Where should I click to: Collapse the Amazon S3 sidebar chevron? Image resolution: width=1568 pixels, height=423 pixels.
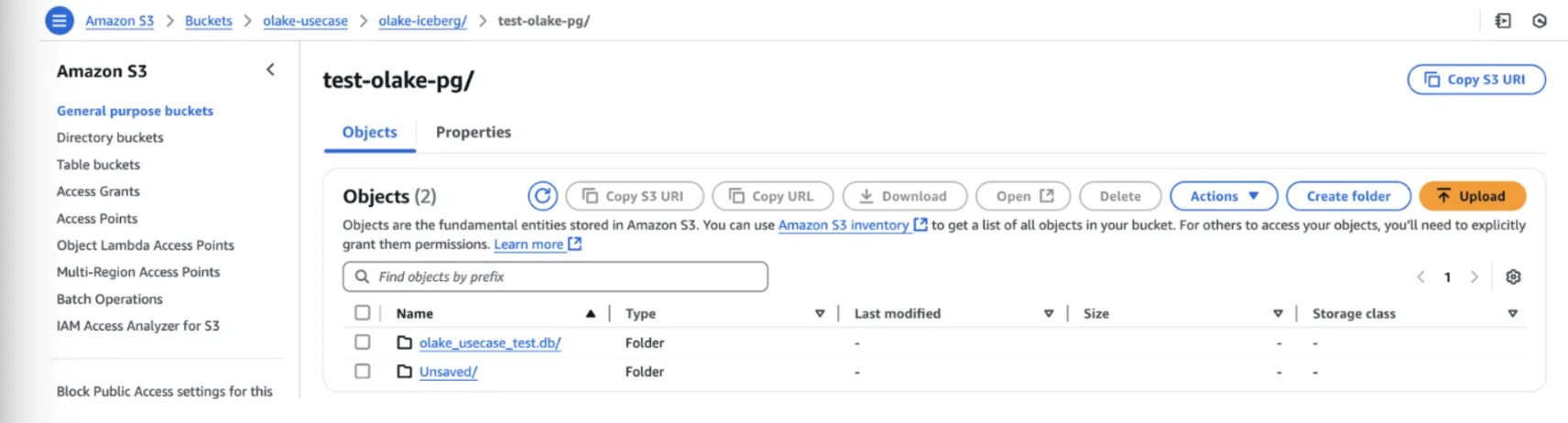(x=270, y=70)
